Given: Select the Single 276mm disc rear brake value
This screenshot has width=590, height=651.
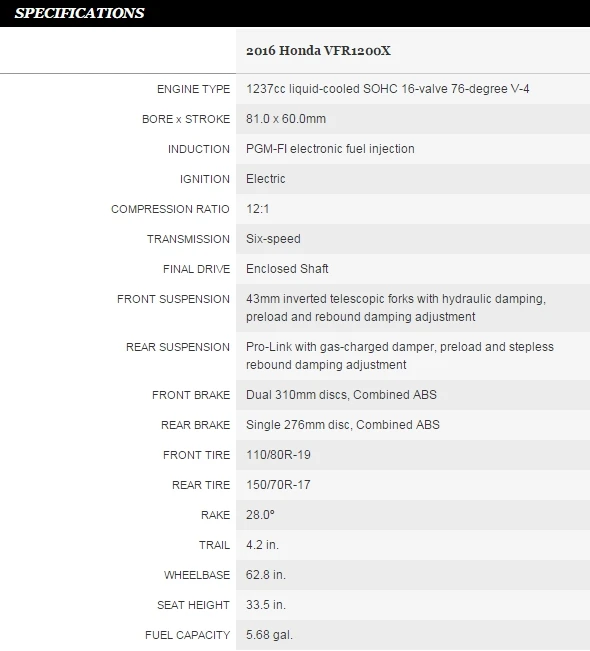Looking at the screenshot, I should [x=343, y=425].
